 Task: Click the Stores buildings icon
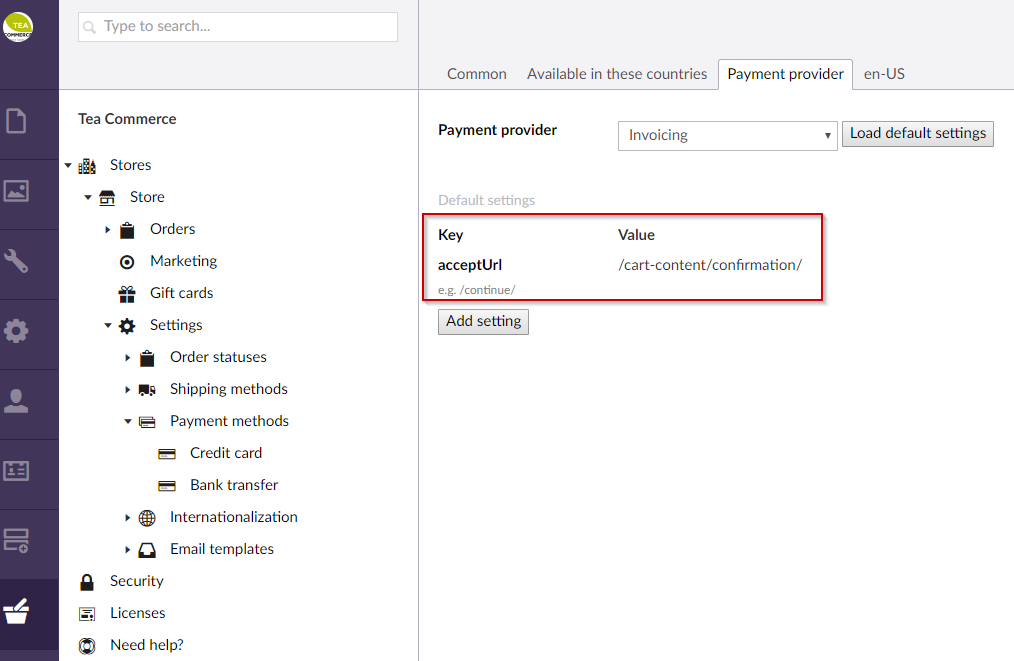click(87, 166)
